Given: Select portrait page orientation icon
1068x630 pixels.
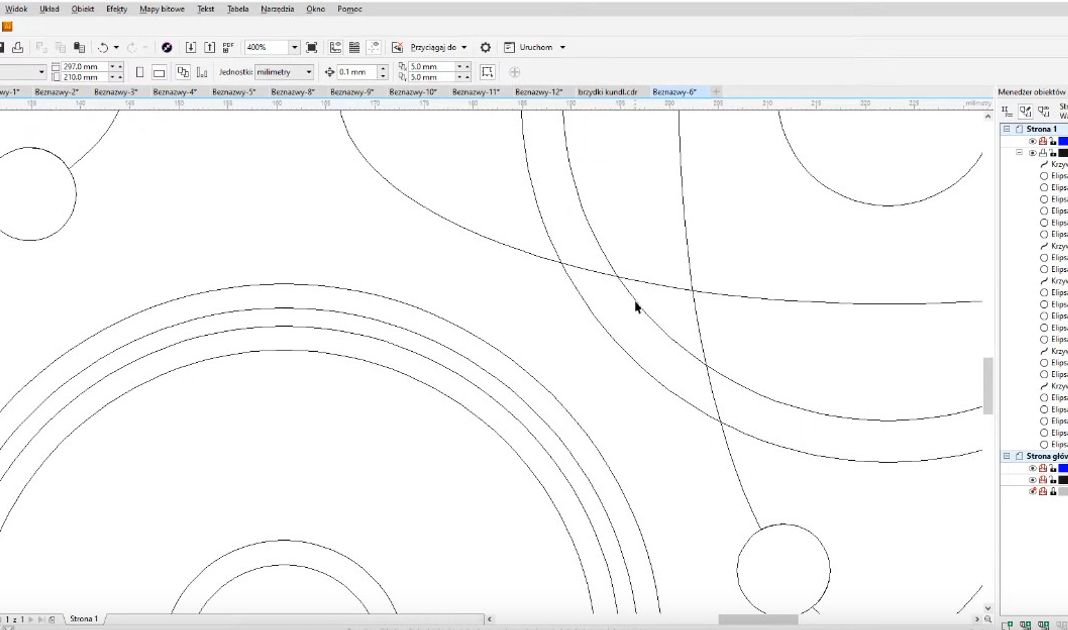Looking at the screenshot, I should coord(140,72).
